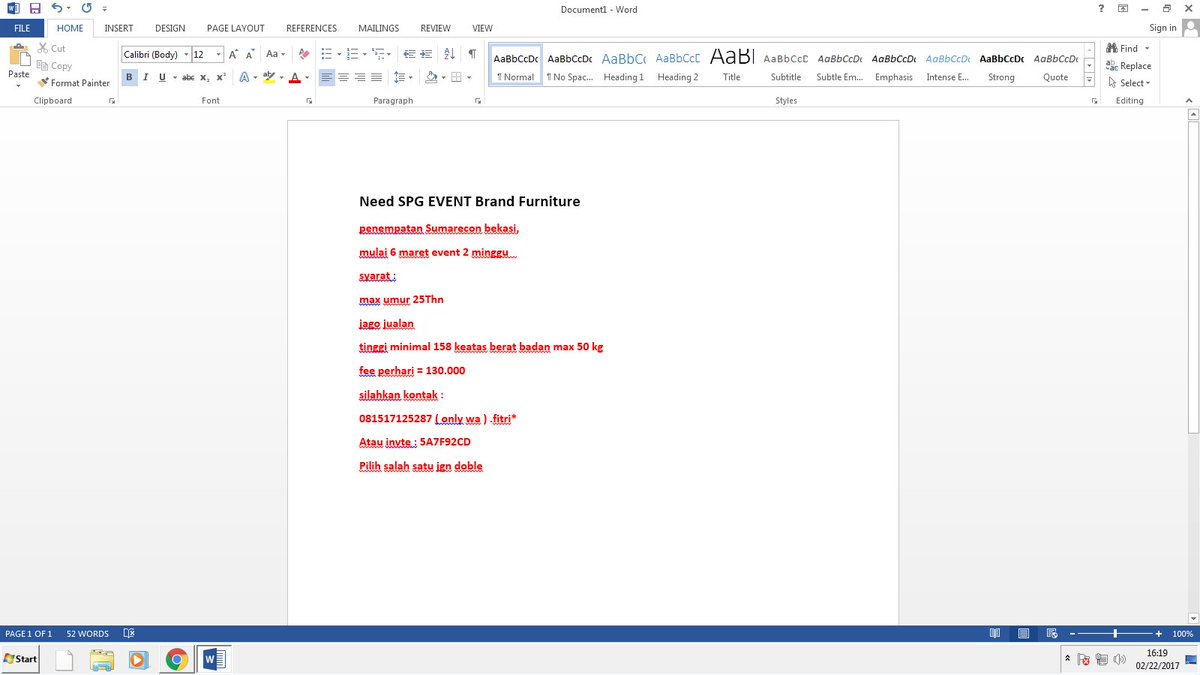The image size is (1200, 675).
Task: Click the Find button
Action: (x=1129, y=48)
